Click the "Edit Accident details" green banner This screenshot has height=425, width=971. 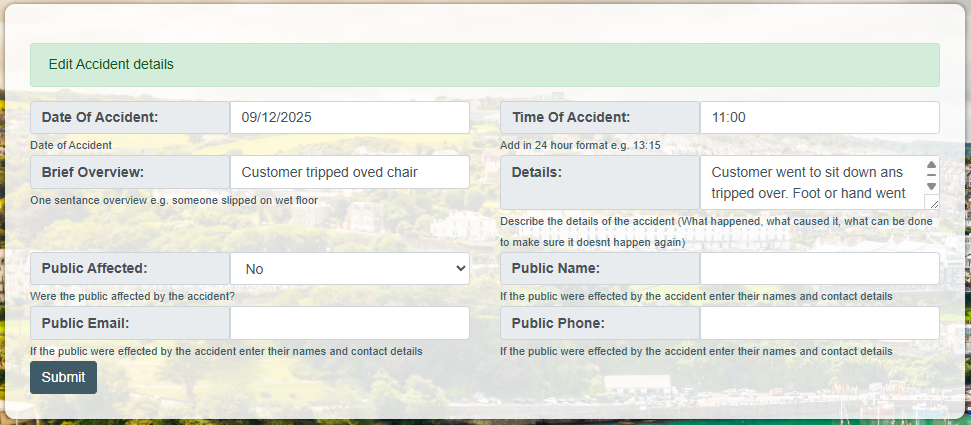click(485, 64)
